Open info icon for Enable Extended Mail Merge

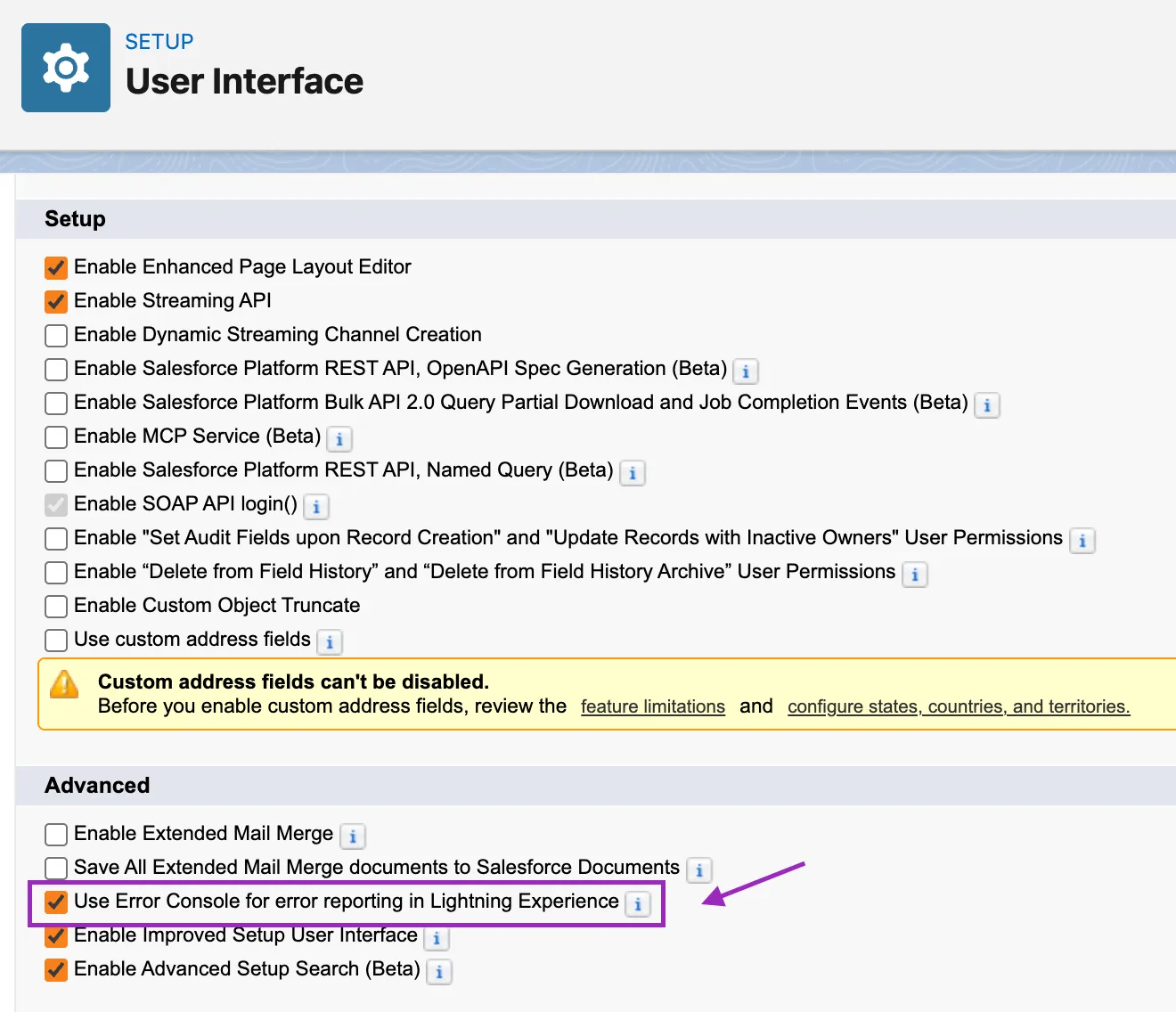point(353,836)
